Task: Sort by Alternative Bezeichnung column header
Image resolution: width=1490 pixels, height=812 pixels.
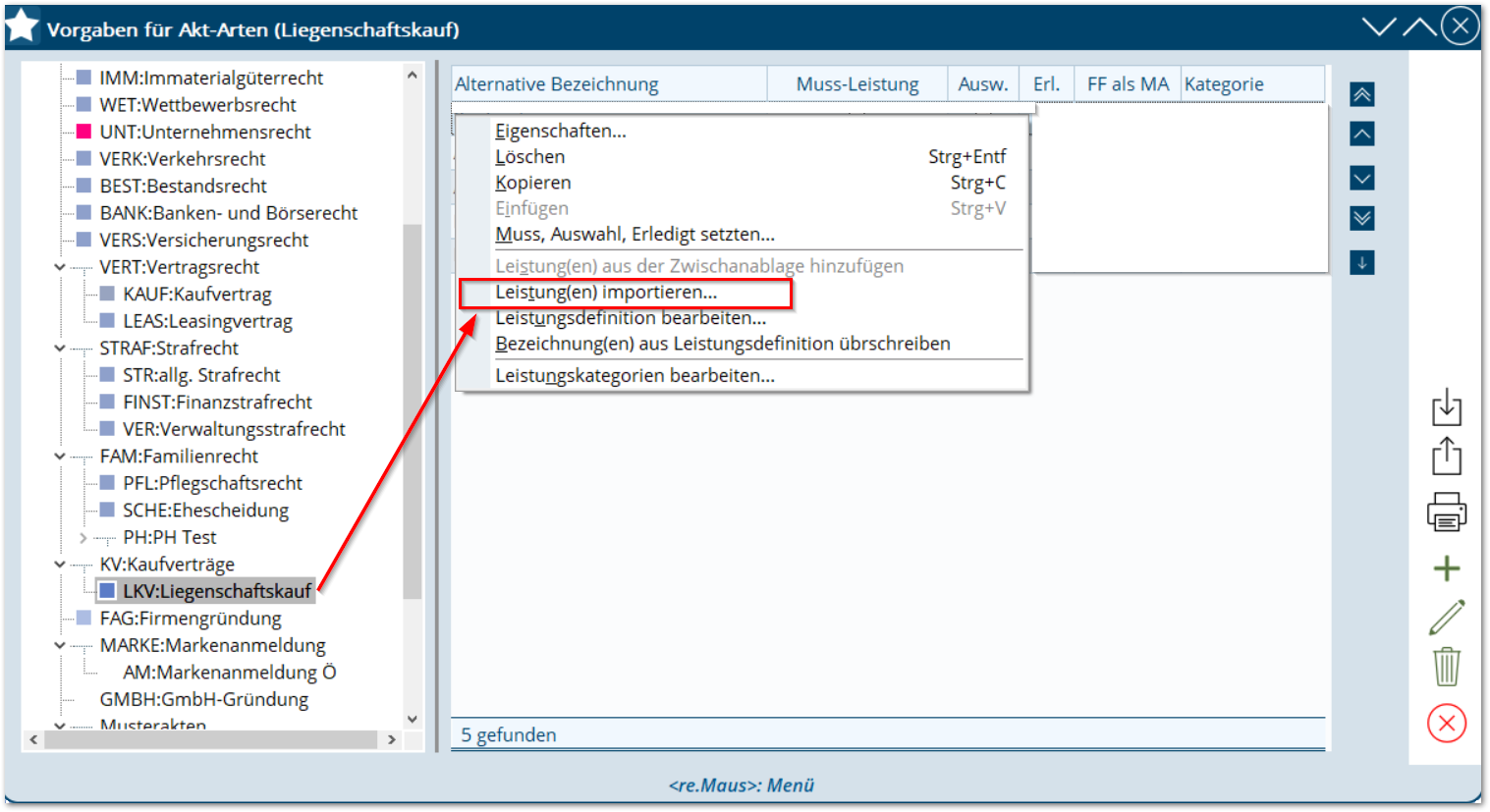Action: tap(609, 84)
